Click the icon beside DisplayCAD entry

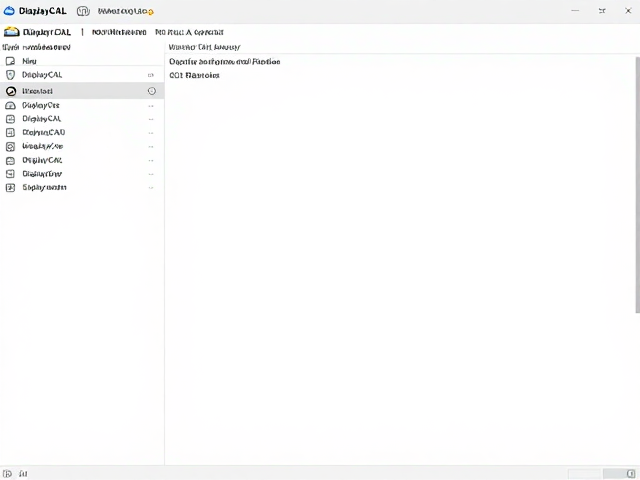[10, 133]
